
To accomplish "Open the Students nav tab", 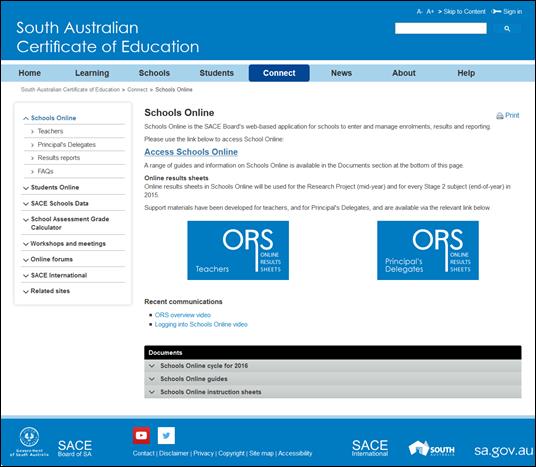I will pos(216,73).
